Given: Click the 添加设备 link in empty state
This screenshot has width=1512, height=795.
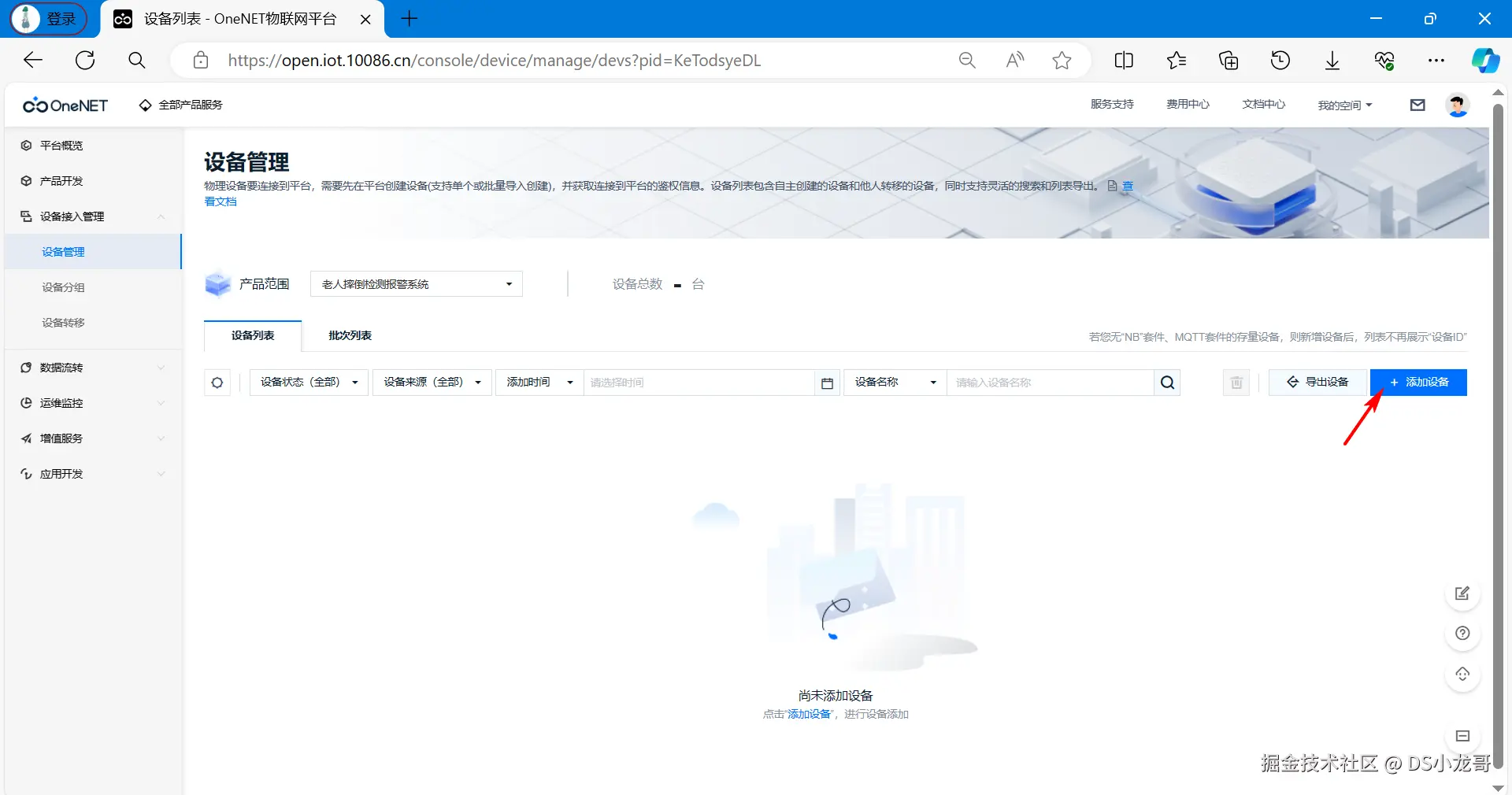Looking at the screenshot, I should click(810, 714).
